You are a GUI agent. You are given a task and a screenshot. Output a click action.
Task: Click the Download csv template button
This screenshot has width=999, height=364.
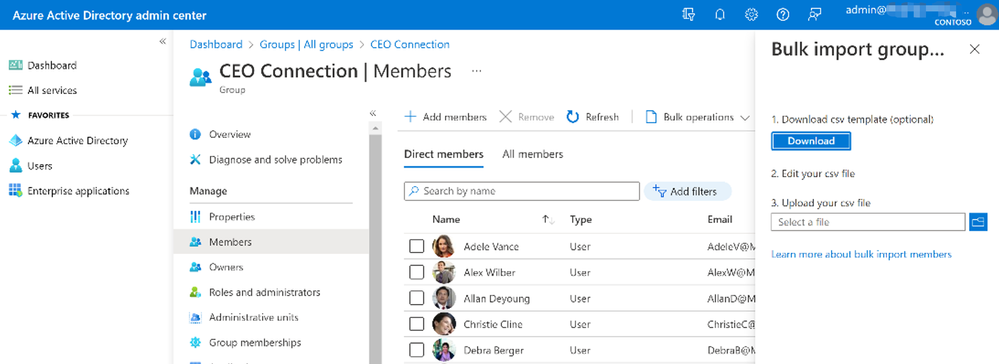pyautogui.click(x=811, y=141)
